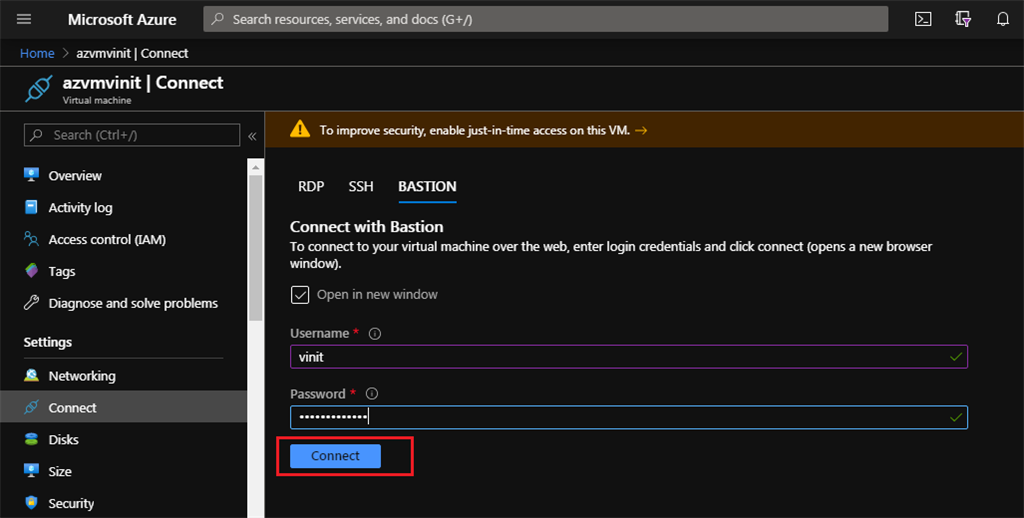This screenshot has height=518, width=1024.
Task: Focus the Username field containing vinit
Action: pos(629,357)
